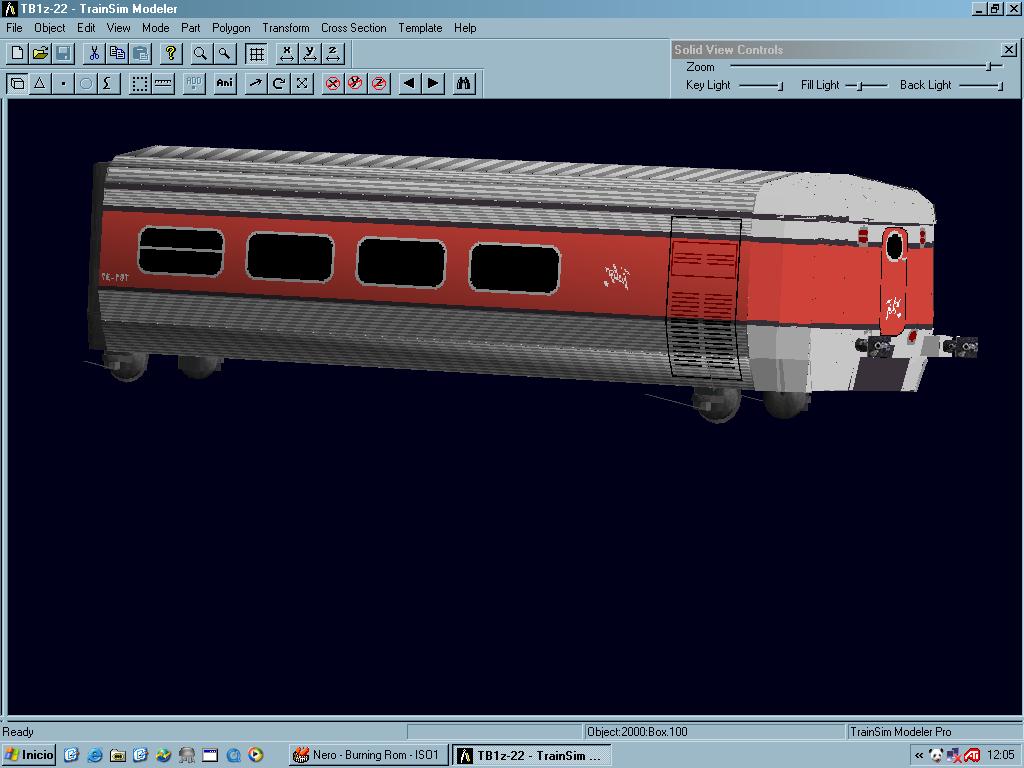
Task: Select the magnifier zoom tool icon
Action: 201,53
